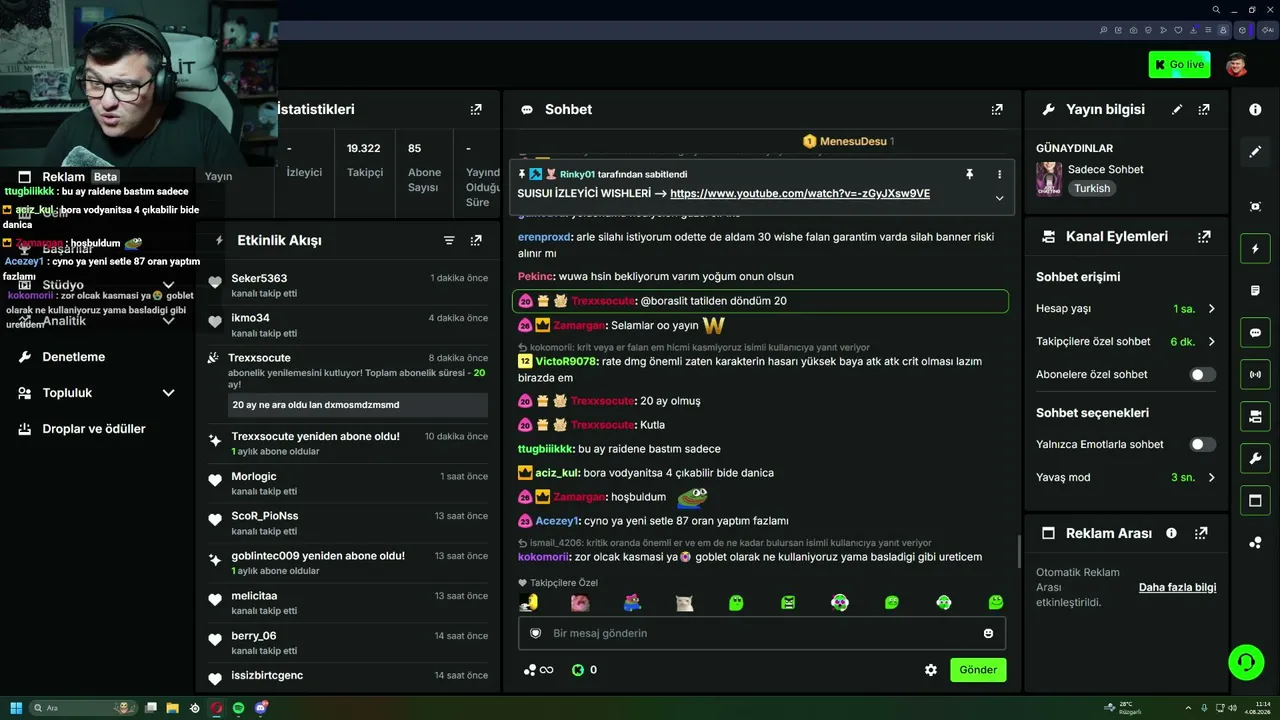Click the wrench icon in right sidebar
The image size is (1280, 720).
[1255, 459]
